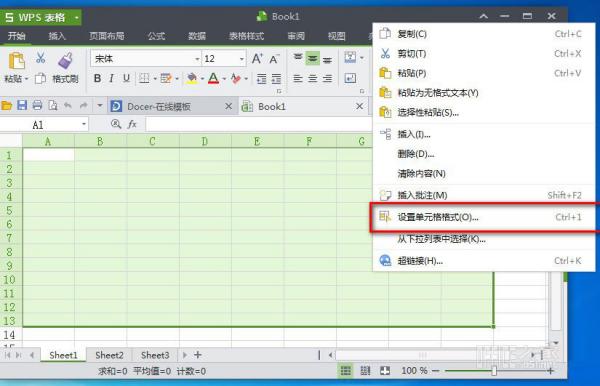The image size is (600, 386).
Task: Expand the quick access toolbar customize arrow
Action: (99, 106)
